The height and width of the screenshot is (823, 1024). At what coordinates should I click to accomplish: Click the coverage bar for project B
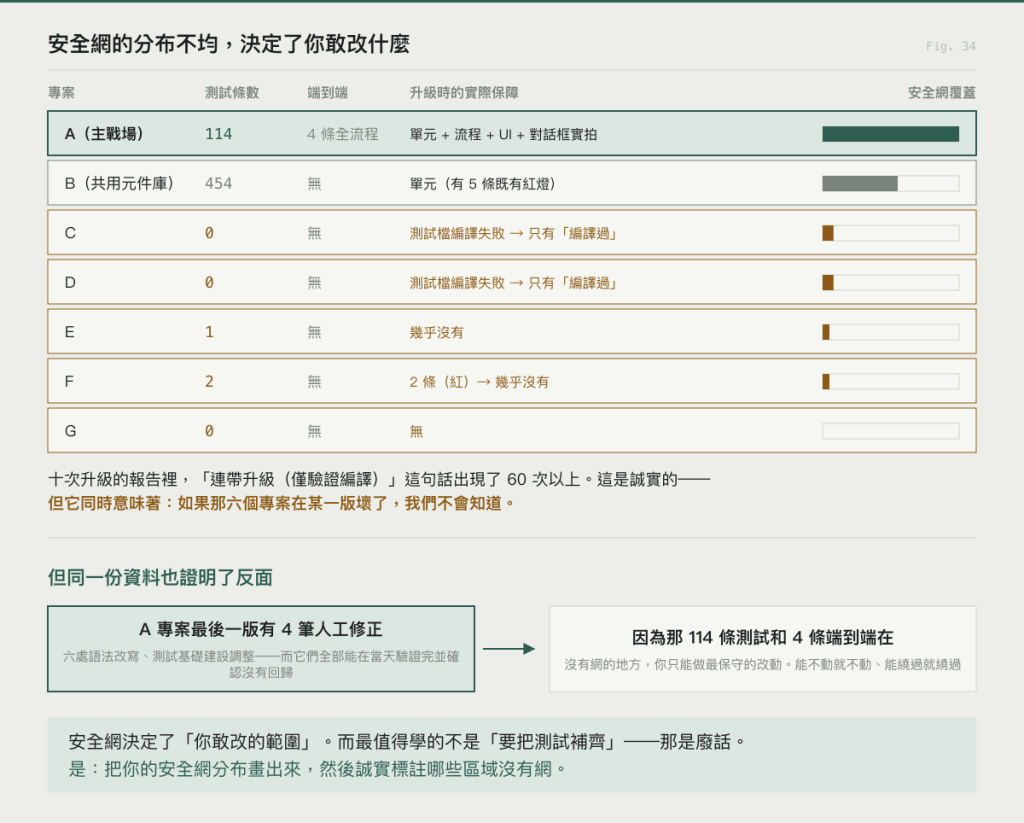point(890,184)
